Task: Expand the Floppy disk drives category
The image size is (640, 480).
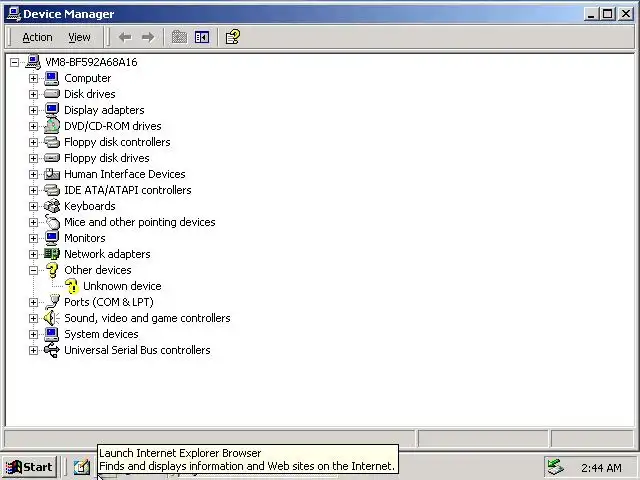Action: pos(33,158)
